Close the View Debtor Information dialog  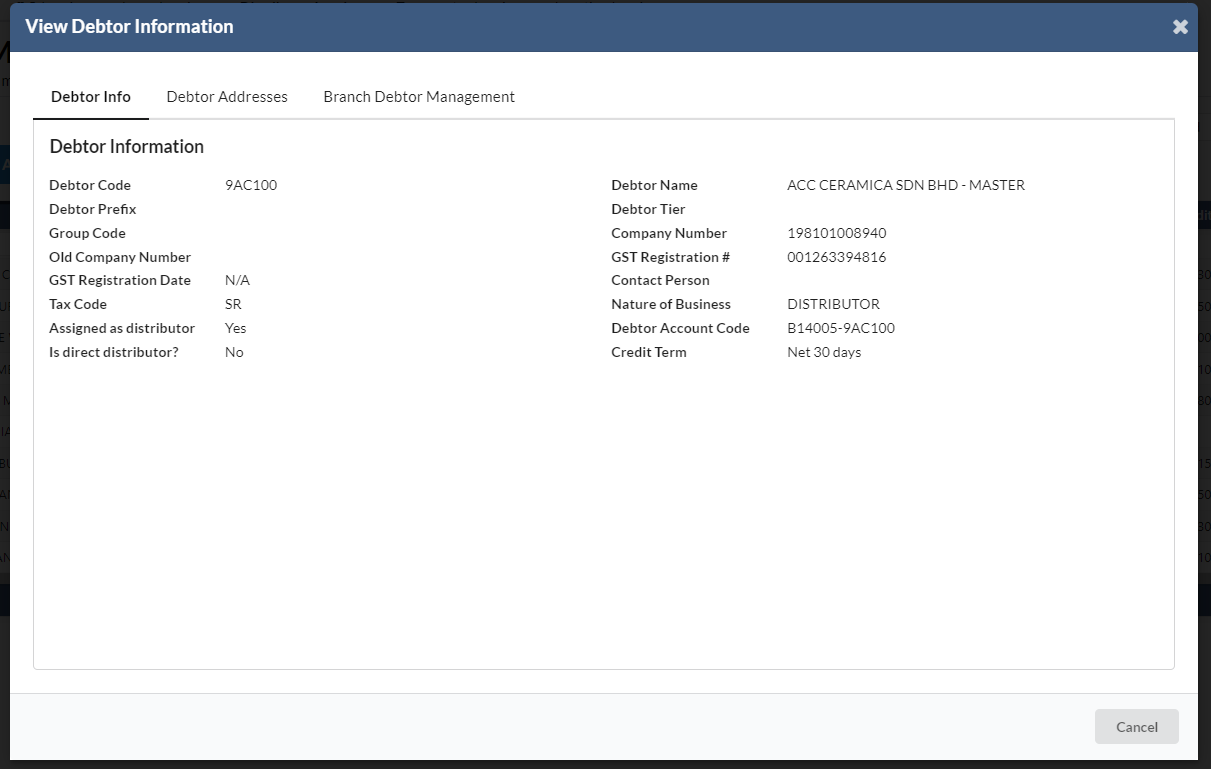tap(1180, 27)
